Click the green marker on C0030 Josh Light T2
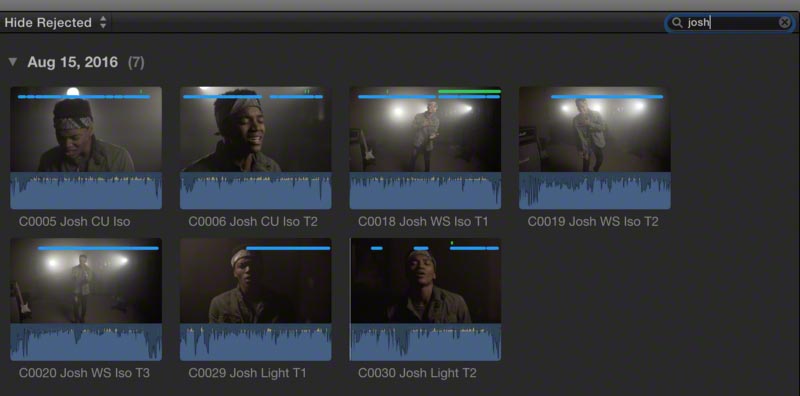This screenshot has width=800, height=396. (452, 243)
